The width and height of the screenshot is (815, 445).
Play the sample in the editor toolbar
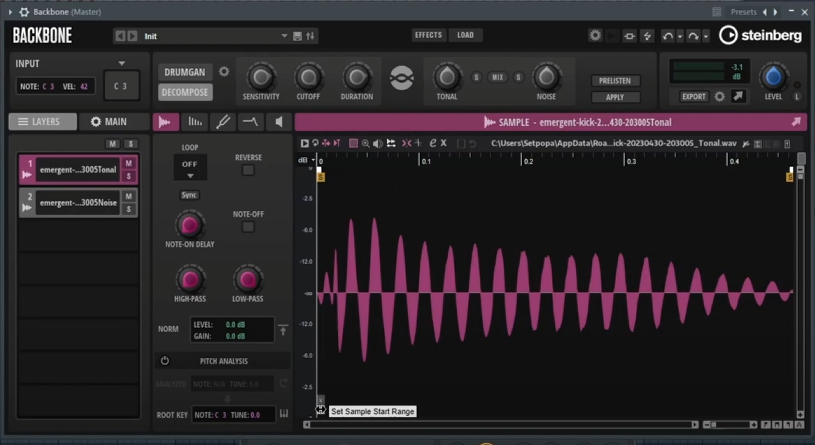click(305, 143)
